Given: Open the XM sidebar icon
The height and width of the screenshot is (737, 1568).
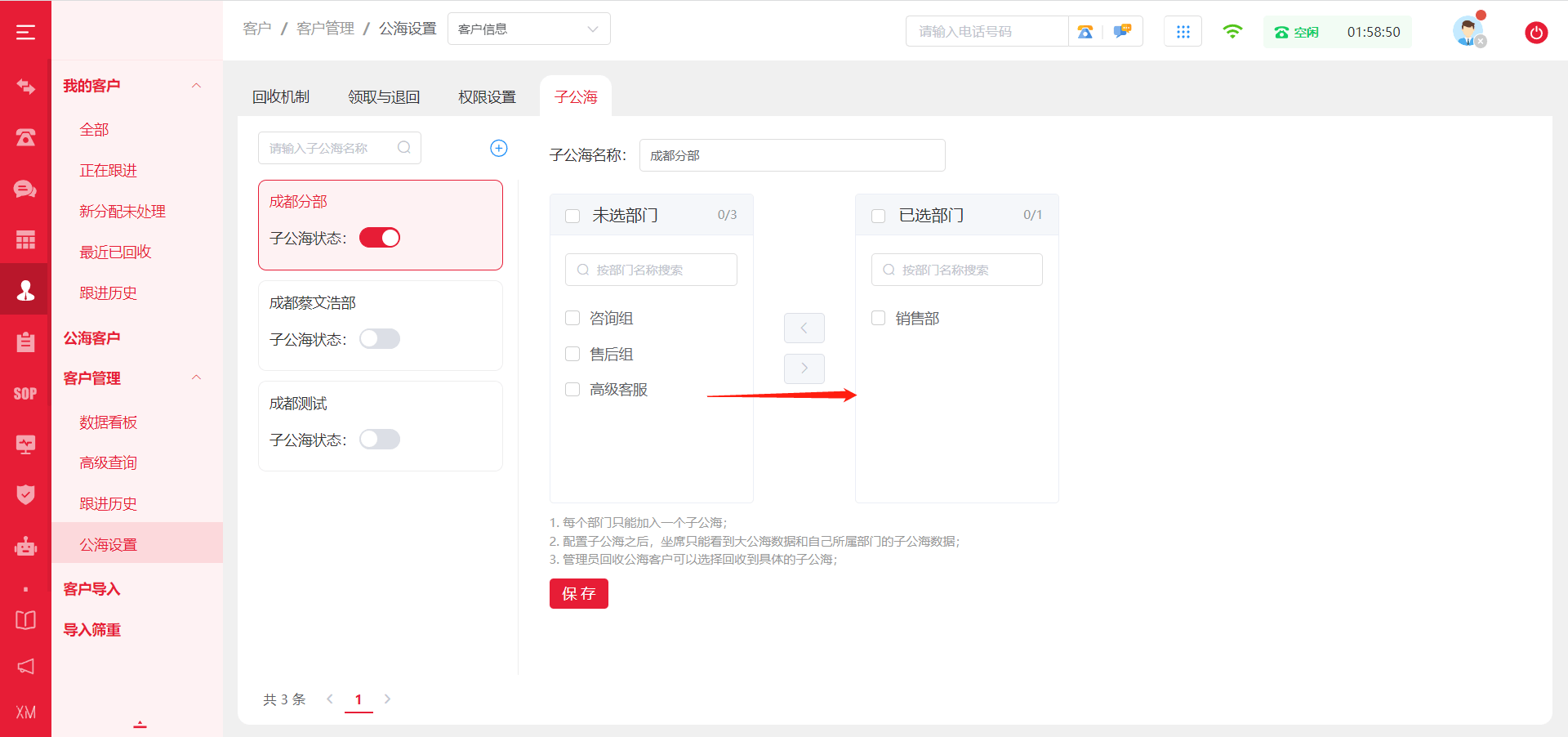Looking at the screenshot, I should click(x=25, y=712).
